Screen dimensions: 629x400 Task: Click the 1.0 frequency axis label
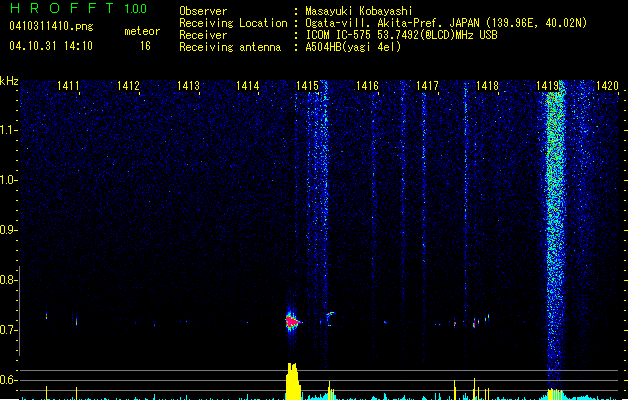tap(8, 180)
